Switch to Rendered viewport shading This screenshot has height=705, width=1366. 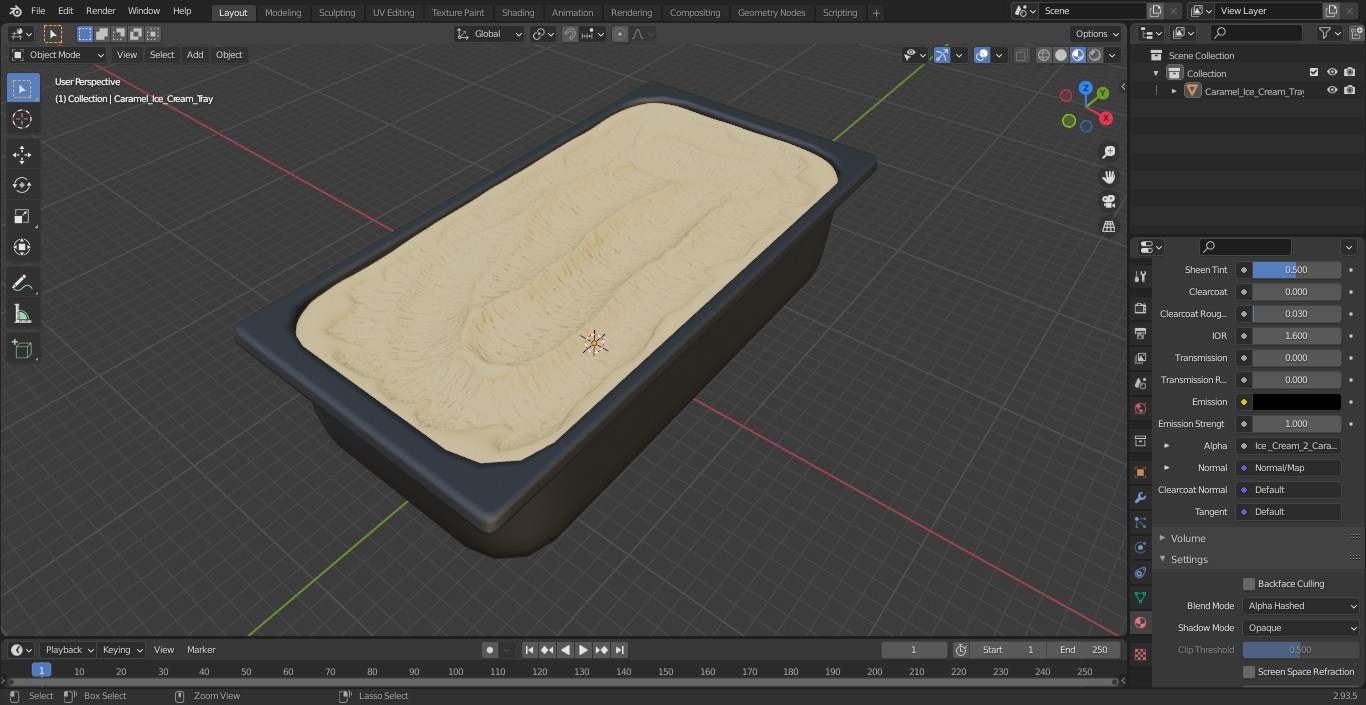(1095, 55)
